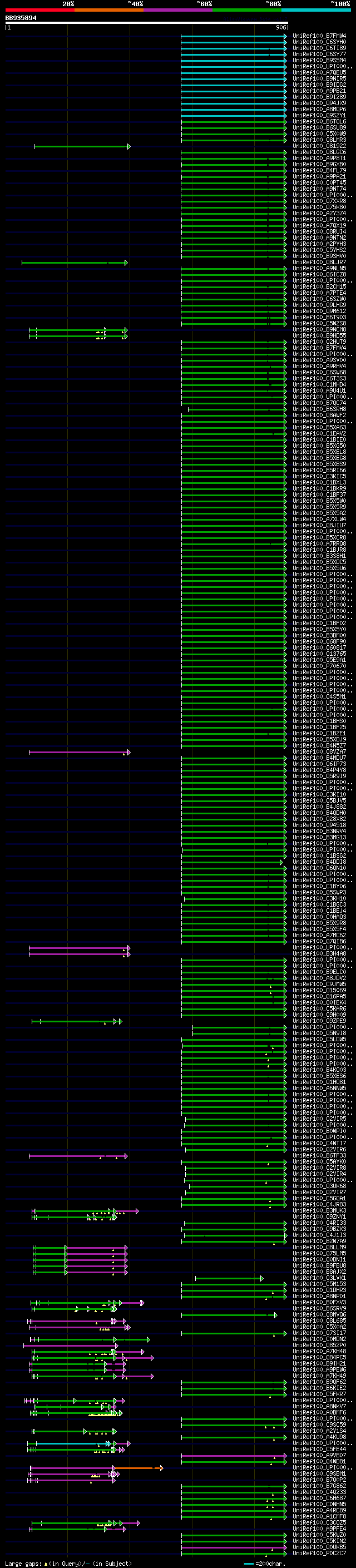The height and width of the screenshot is (1568, 356).
Task: Select the query name BB935894
Action: coord(21,18)
